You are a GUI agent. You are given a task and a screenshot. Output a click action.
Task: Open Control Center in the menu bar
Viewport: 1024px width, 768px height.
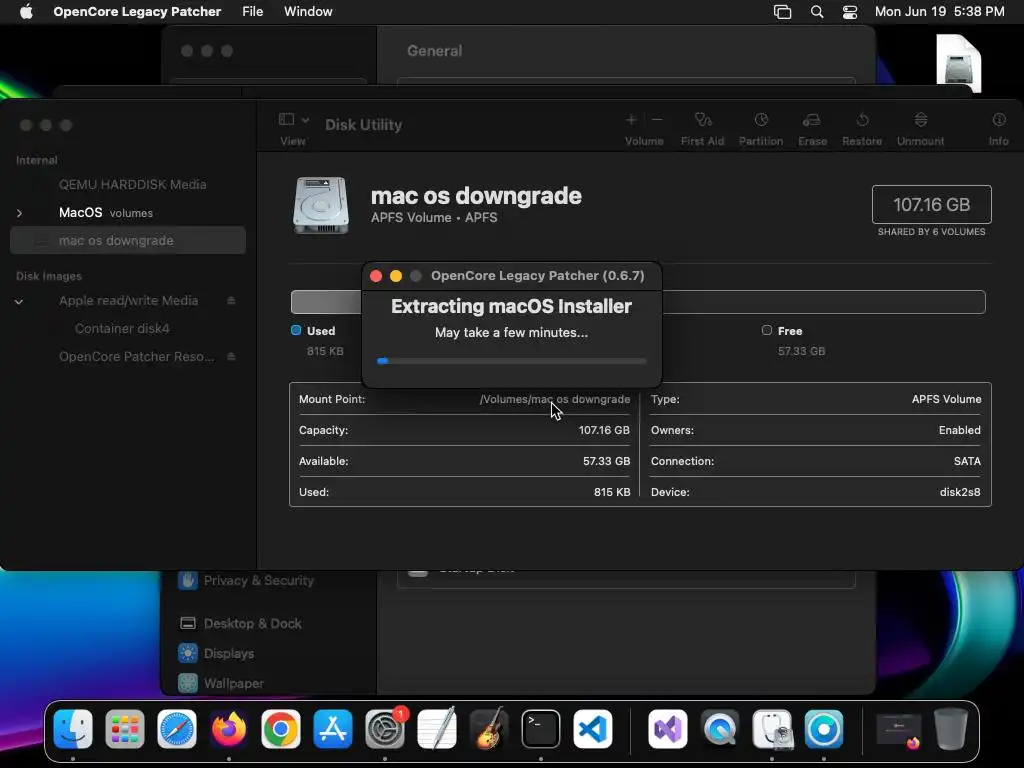click(x=850, y=12)
